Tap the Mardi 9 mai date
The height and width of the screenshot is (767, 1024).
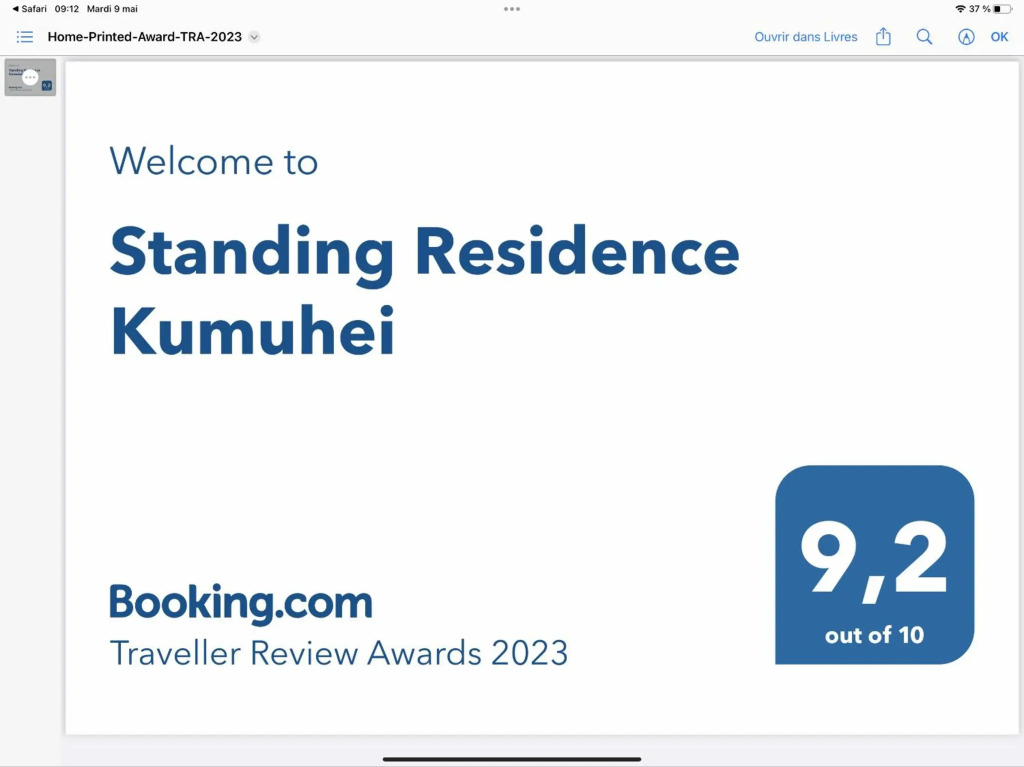point(112,8)
